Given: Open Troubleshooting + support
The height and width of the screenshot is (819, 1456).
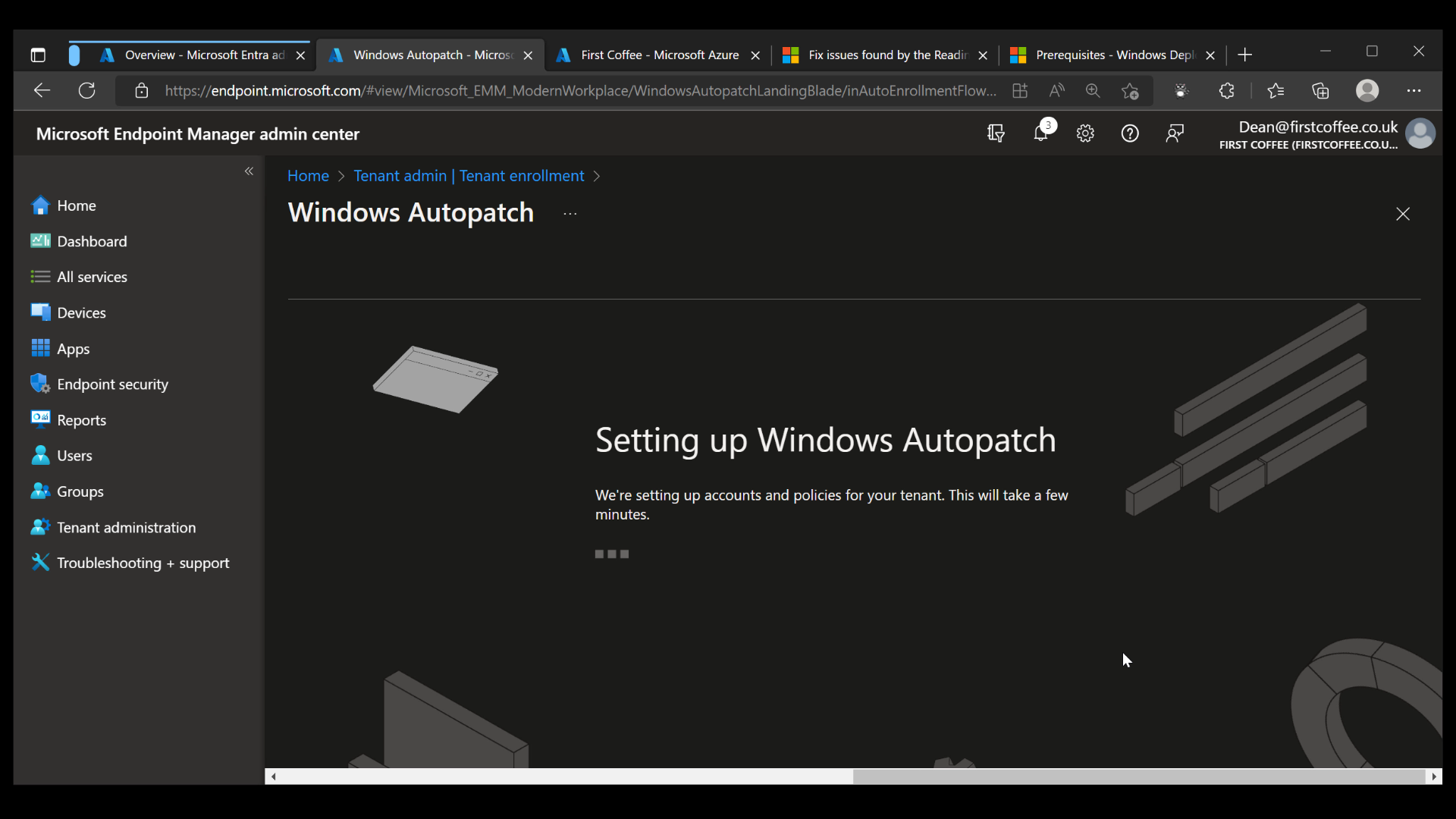Looking at the screenshot, I should coord(144,562).
